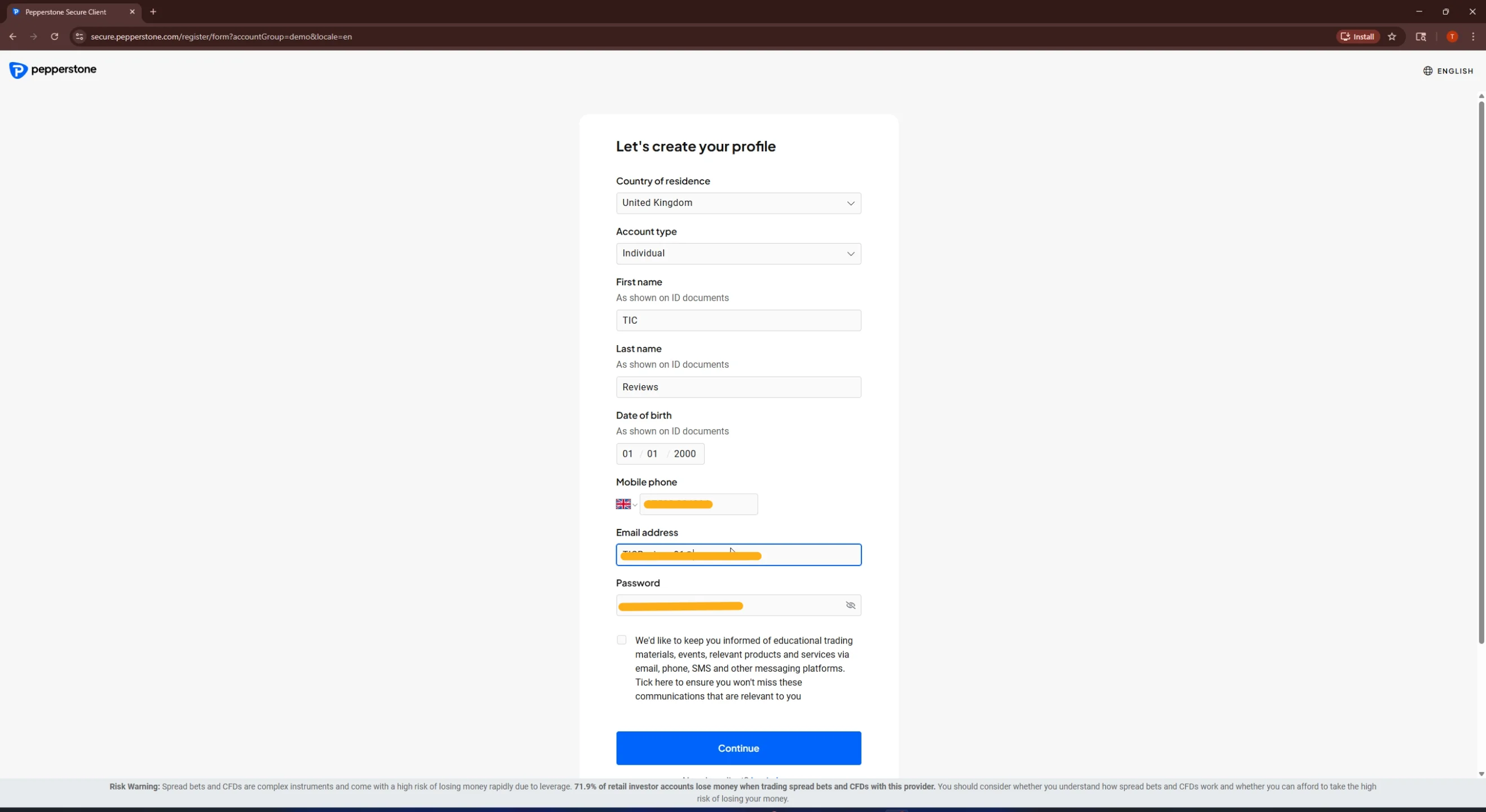This screenshot has height=812, width=1486.
Task: Close the Pepperstone Secure Client tab
Action: (x=132, y=11)
